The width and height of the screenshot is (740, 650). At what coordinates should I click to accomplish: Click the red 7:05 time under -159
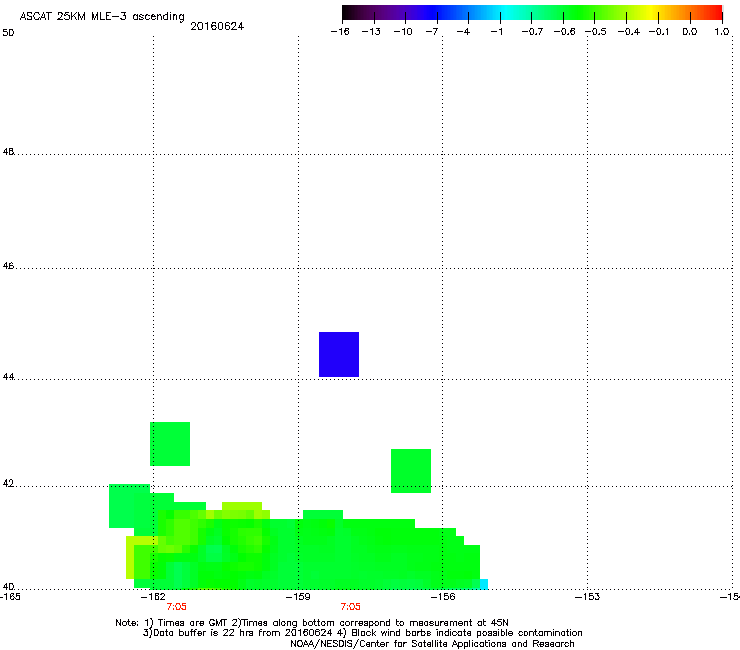(351, 607)
